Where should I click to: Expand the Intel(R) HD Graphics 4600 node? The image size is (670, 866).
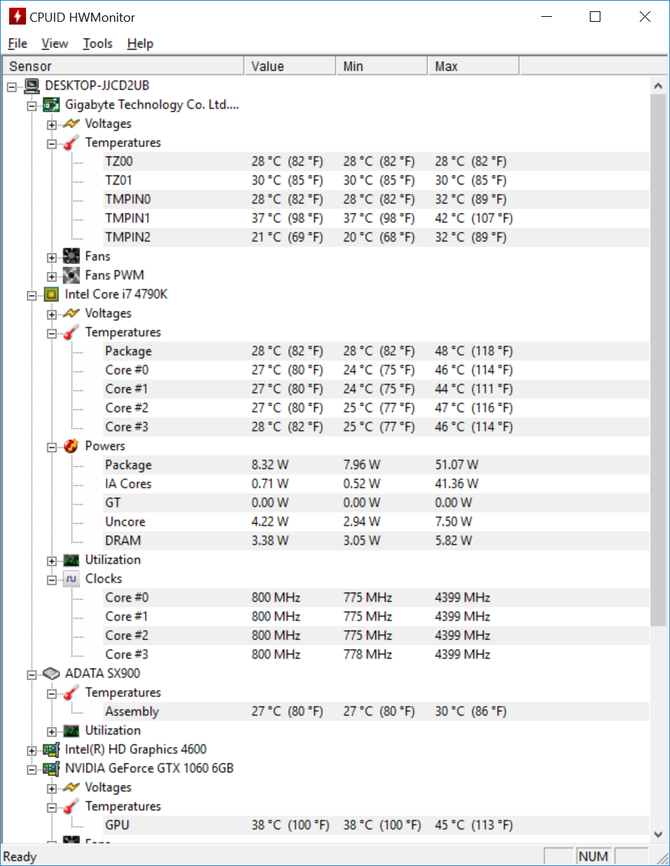(32, 751)
